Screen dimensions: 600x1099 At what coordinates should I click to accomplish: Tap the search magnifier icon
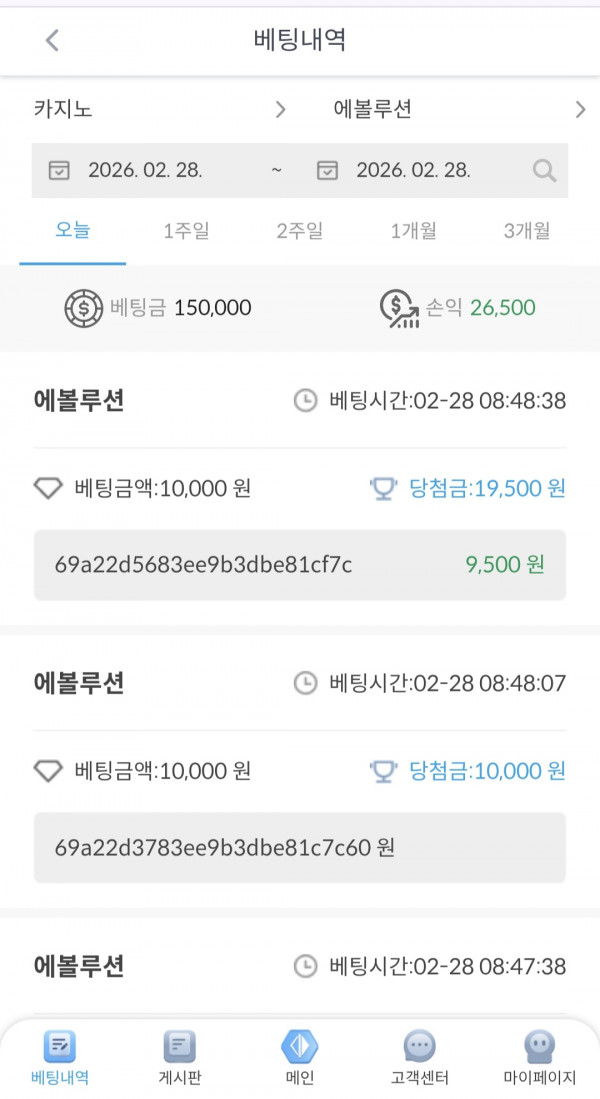pos(544,170)
